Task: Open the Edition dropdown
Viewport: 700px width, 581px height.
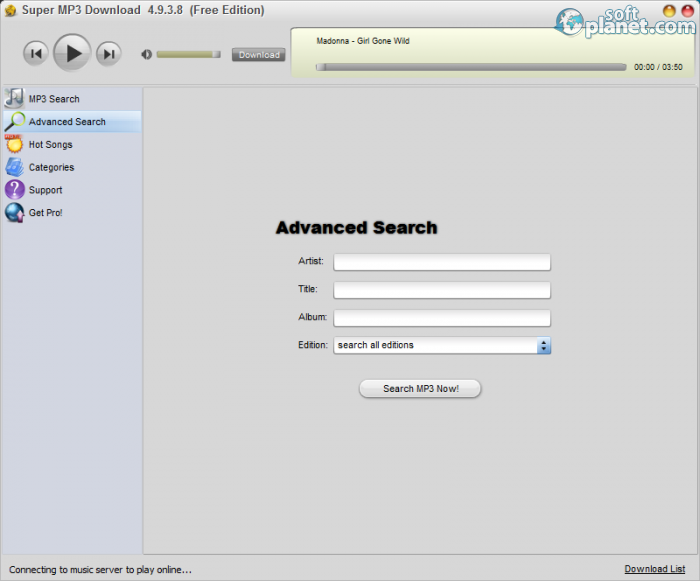Action: click(x=442, y=345)
